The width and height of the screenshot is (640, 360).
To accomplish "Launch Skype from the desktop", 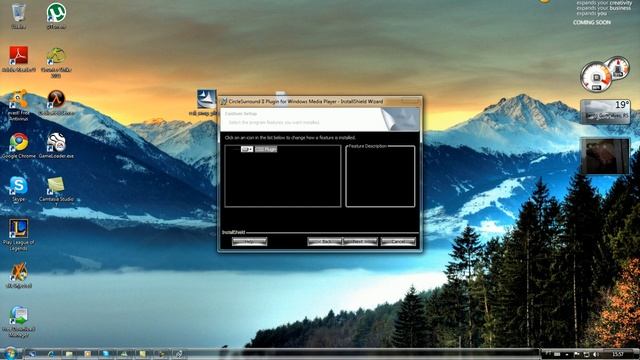I will 18,189.
